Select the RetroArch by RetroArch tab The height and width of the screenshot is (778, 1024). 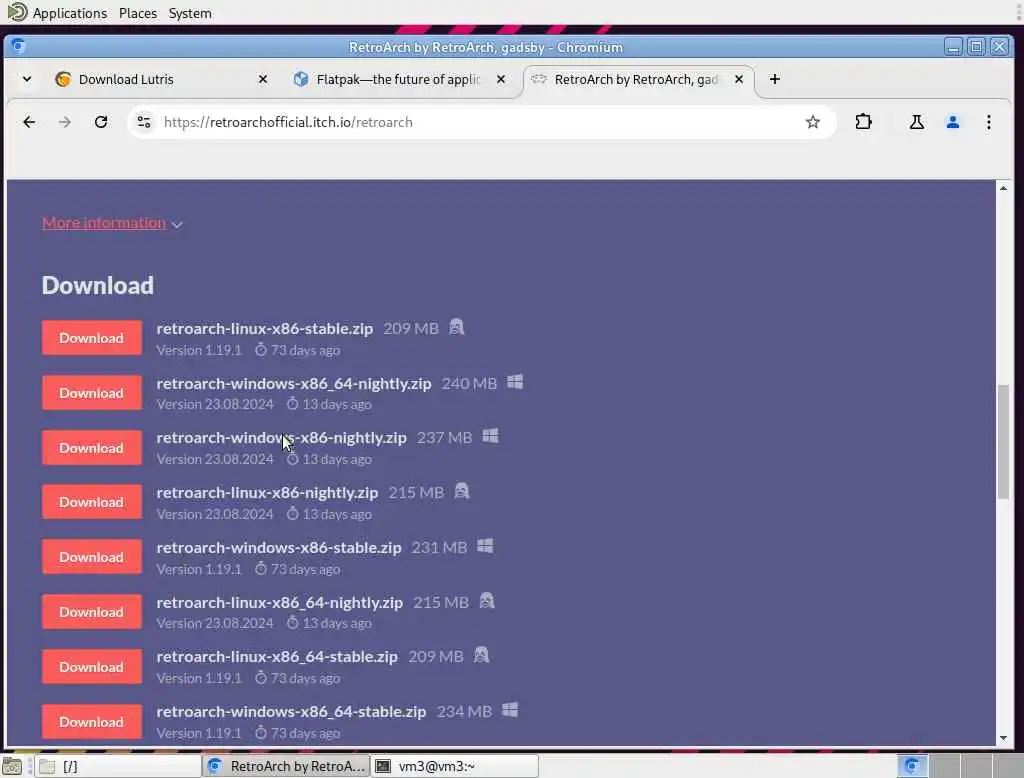coord(638,79)
